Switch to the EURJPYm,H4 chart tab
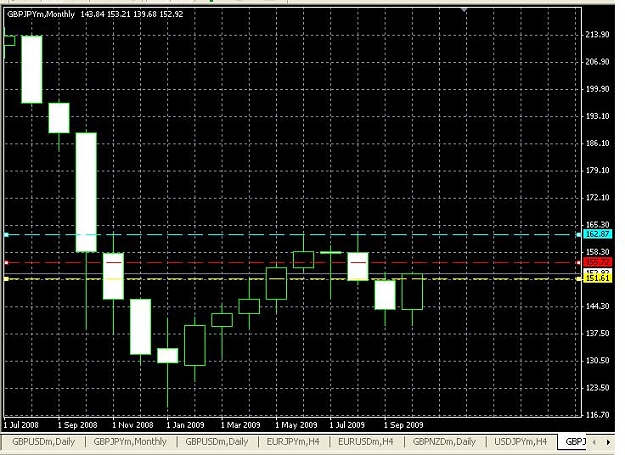 pos(293,441)
